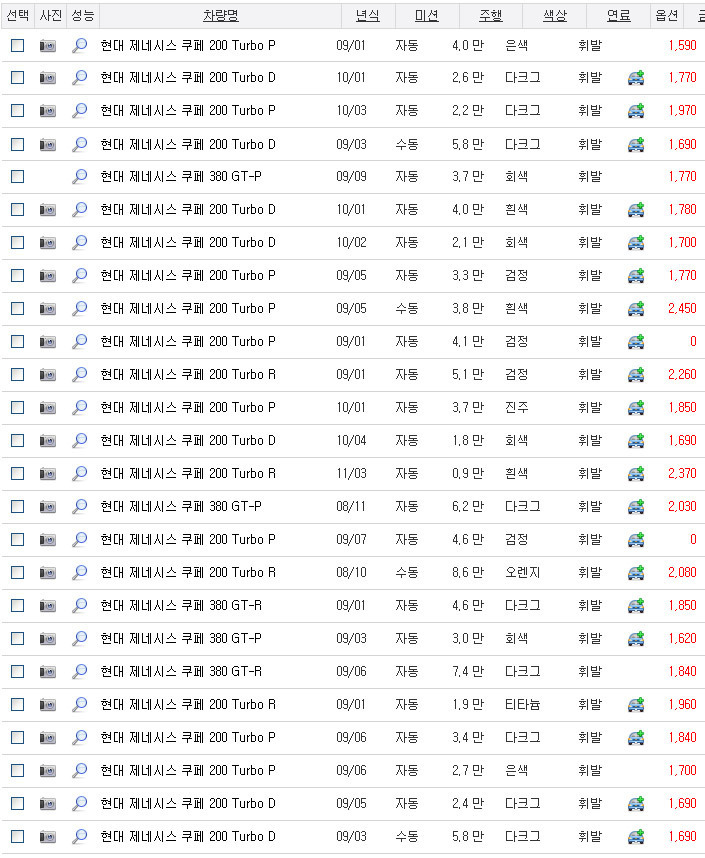Viewport: 705px width, 858px height.
Task: Select checkbox for the 1,590 listing
Action: click(18, 45)
